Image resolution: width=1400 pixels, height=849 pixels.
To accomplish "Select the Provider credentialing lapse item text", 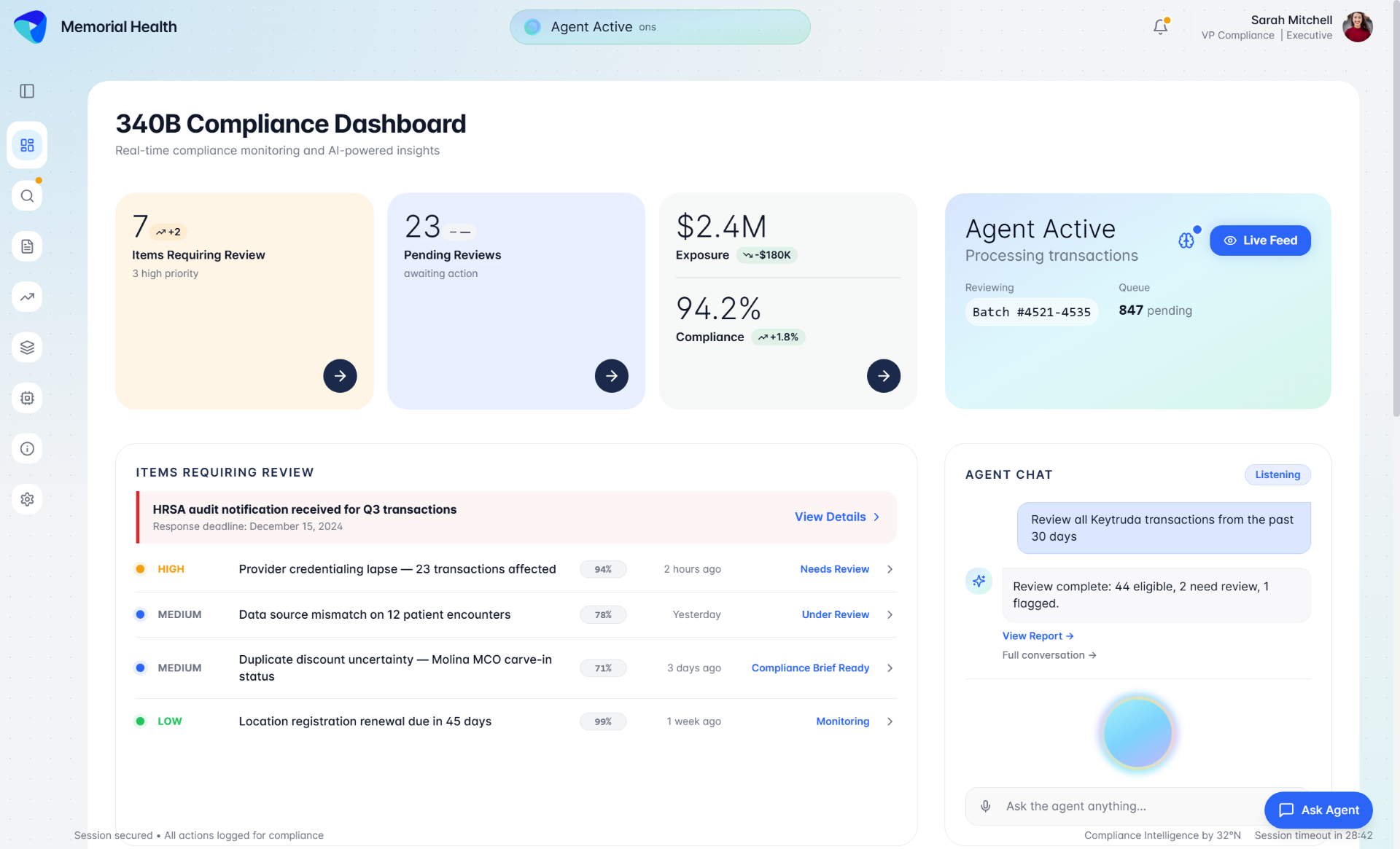I will 397,569.
